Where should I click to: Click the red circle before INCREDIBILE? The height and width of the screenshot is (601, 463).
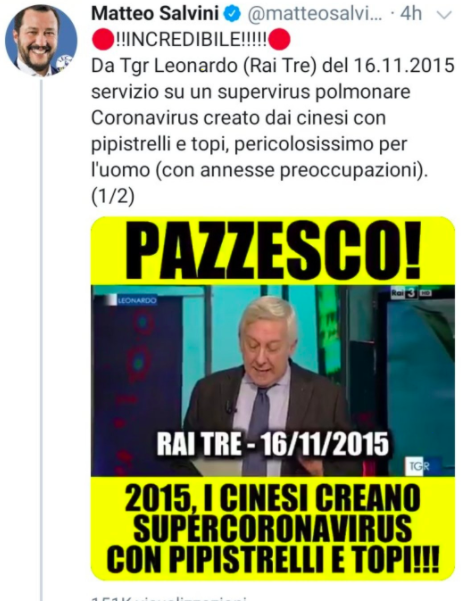click(103, 39)
